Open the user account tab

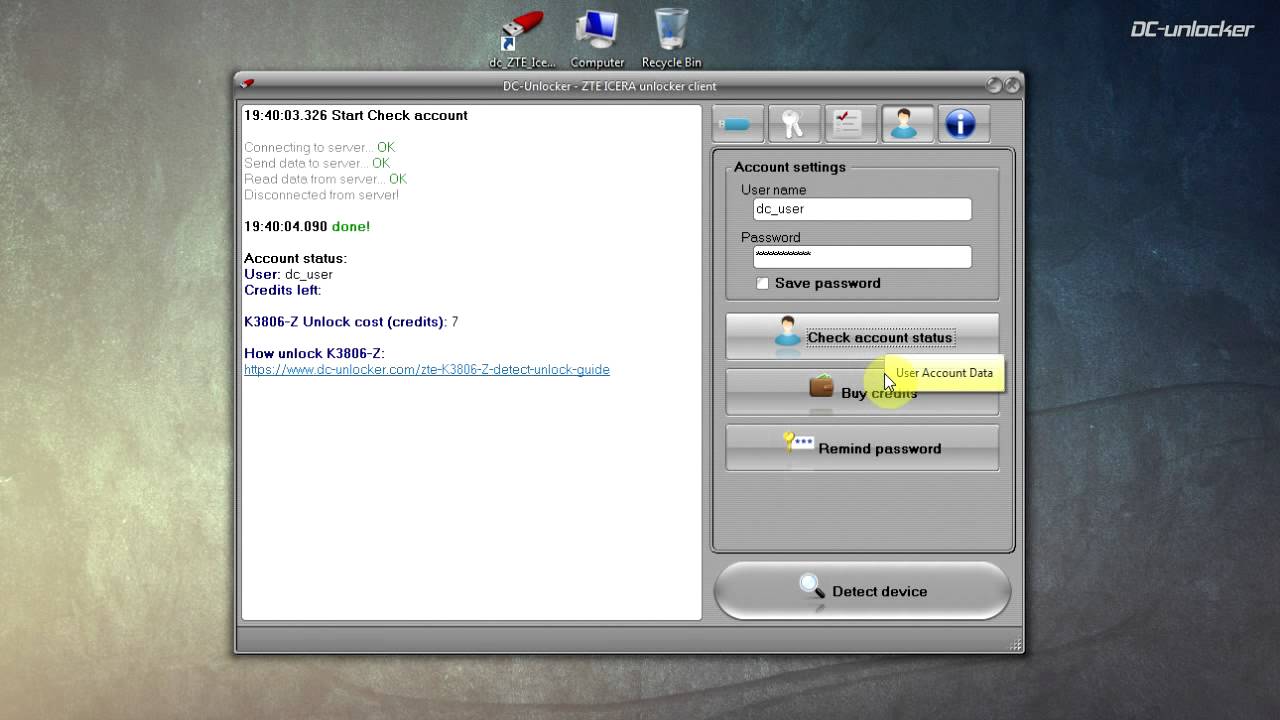906,124
